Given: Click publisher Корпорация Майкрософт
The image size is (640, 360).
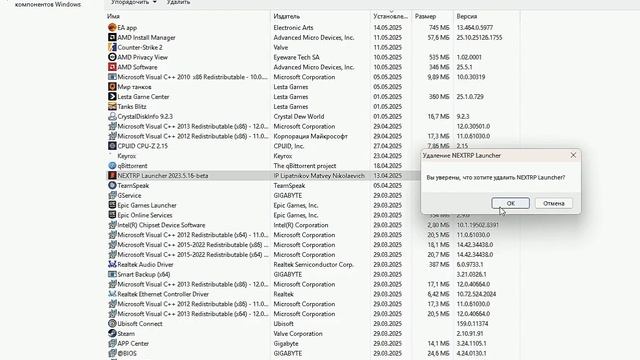Looking at the screenshot, I should [310, 136].
